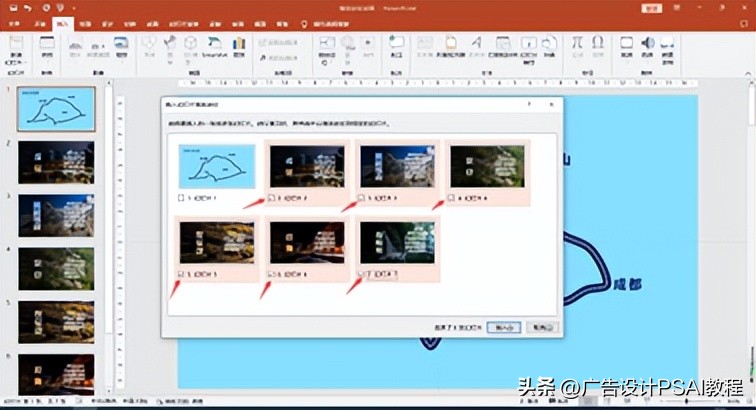Open the Home ribbon tab

coord(40,24)
